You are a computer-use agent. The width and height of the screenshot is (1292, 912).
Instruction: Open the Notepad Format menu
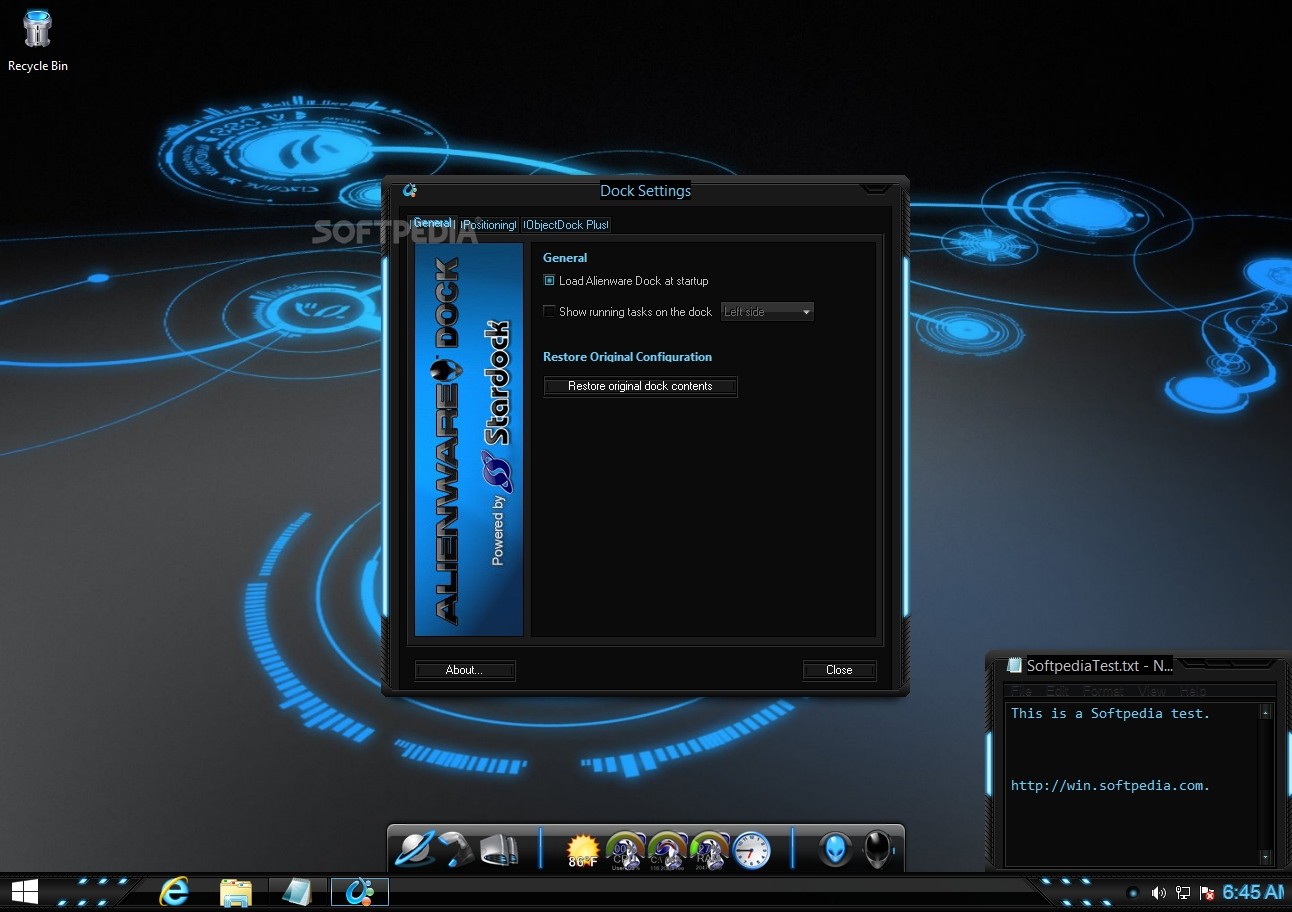[x=1103, y=691]
